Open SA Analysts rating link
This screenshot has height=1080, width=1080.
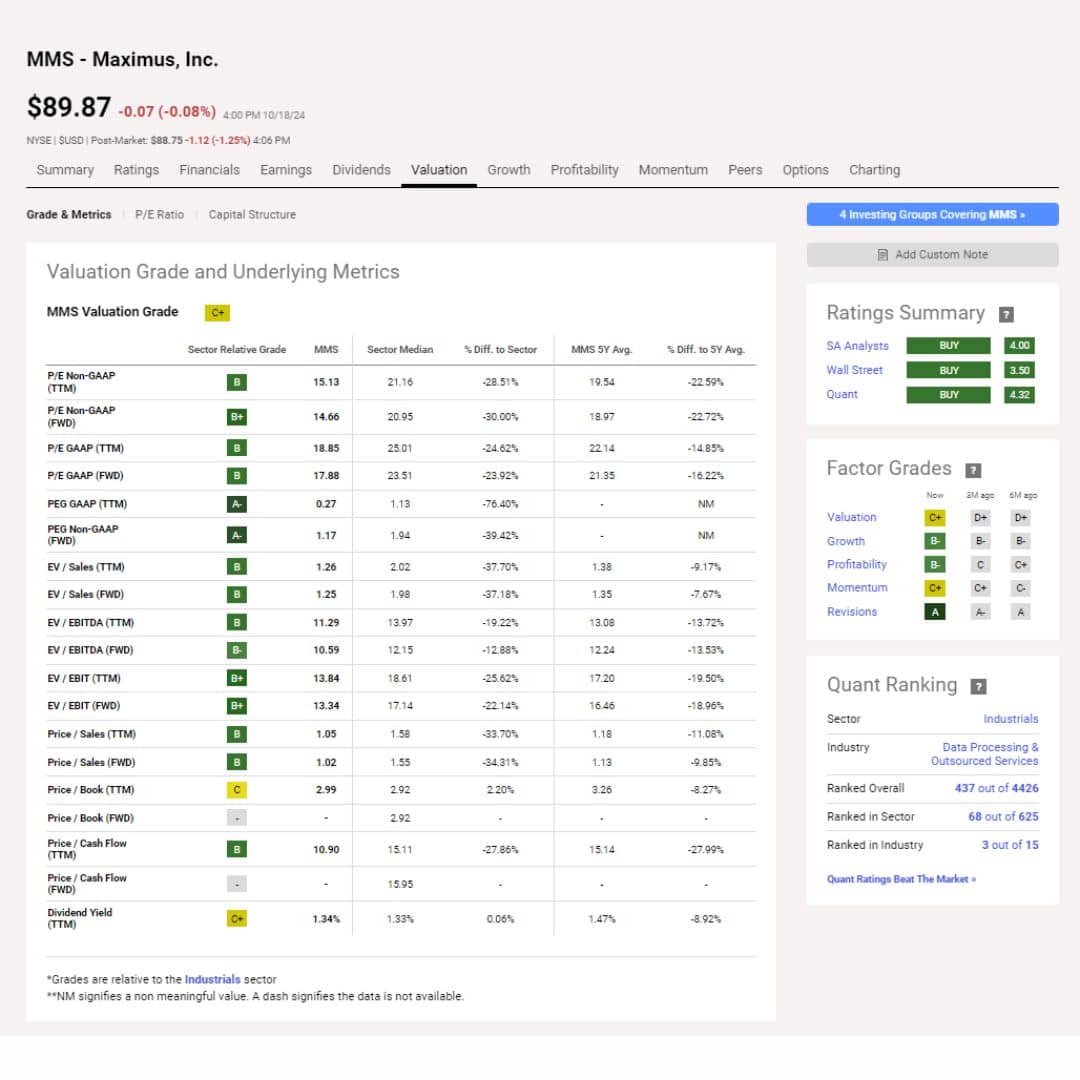tap(858, 346)
